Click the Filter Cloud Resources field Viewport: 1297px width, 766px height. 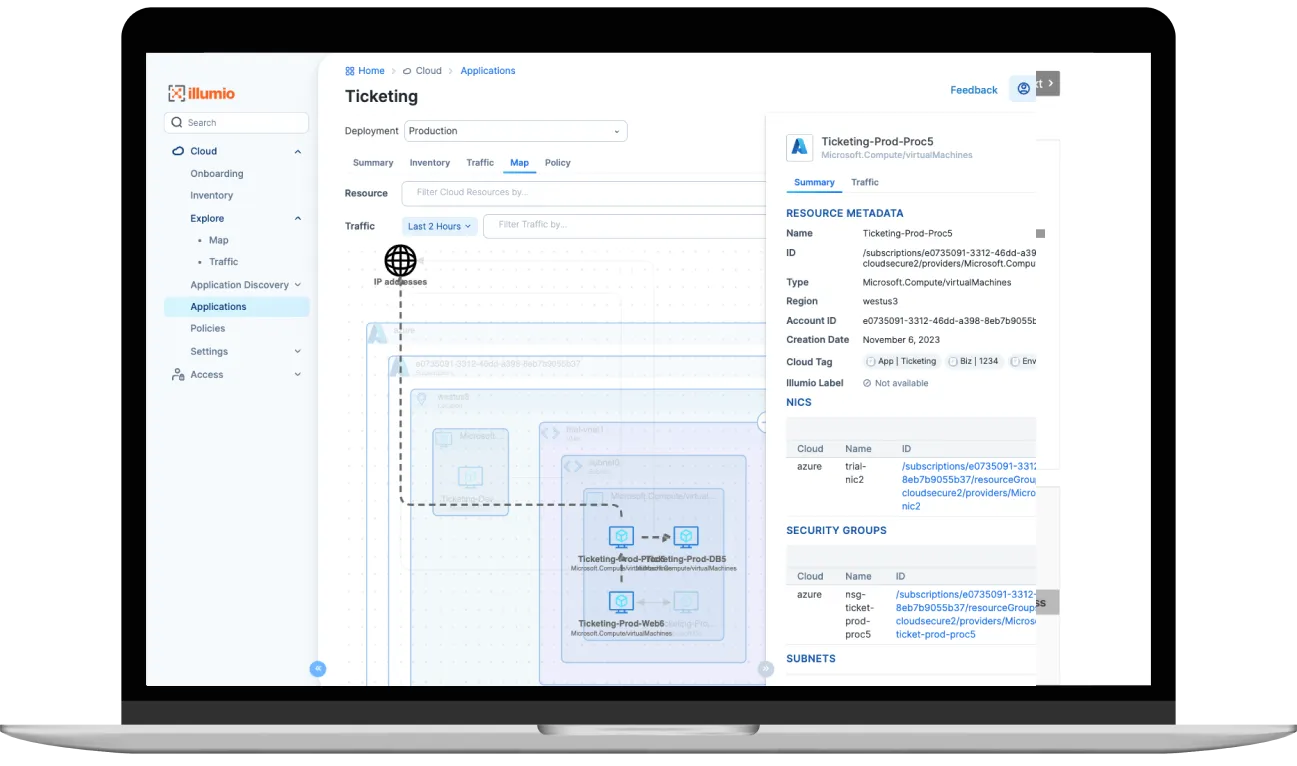click(x=584, y=193)
